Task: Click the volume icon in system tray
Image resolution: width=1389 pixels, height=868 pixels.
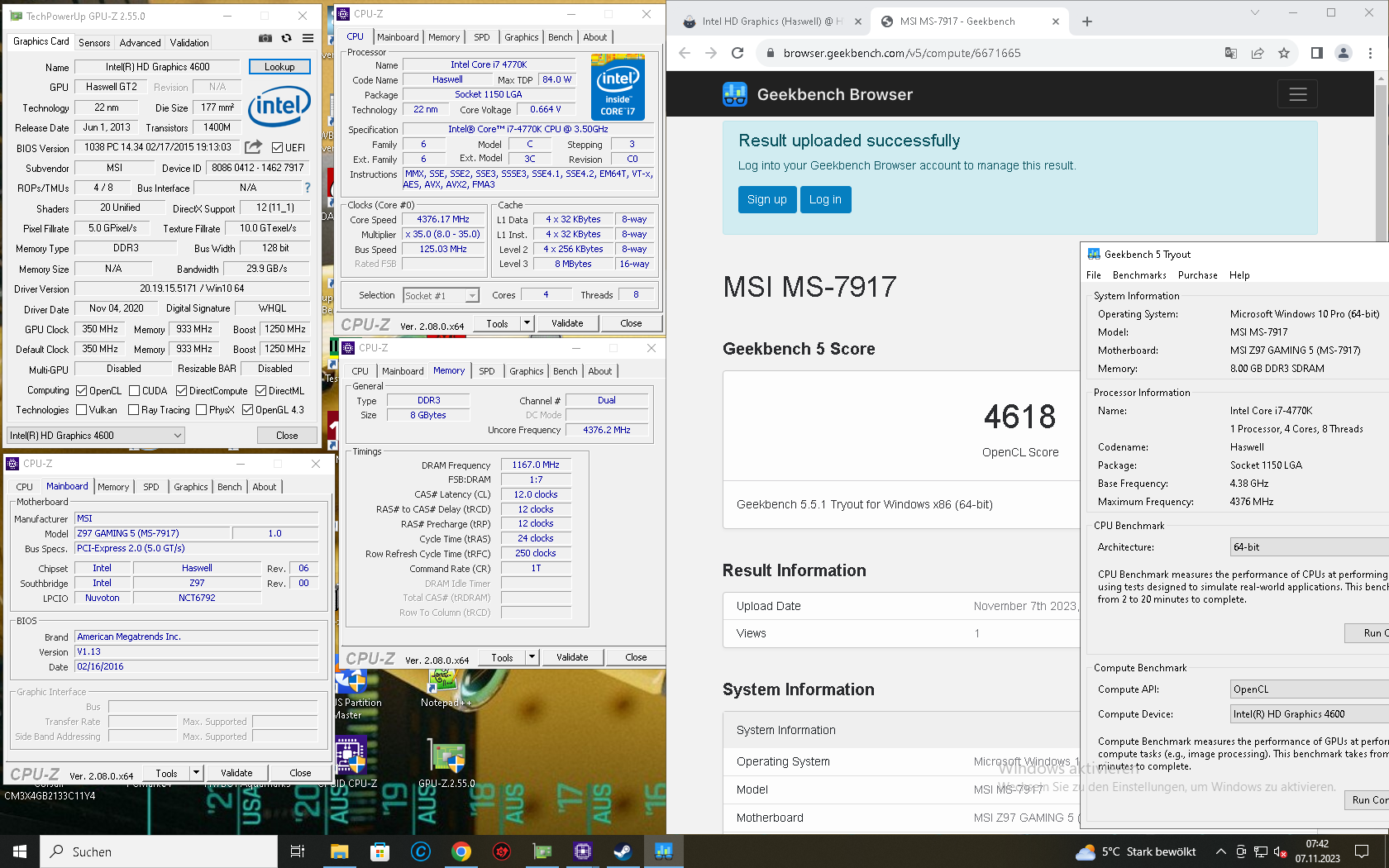Action: 1280,851
